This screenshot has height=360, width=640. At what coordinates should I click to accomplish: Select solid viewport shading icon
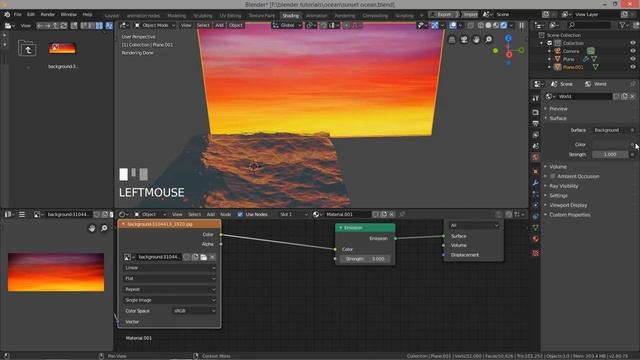click(x=488, y=25)
